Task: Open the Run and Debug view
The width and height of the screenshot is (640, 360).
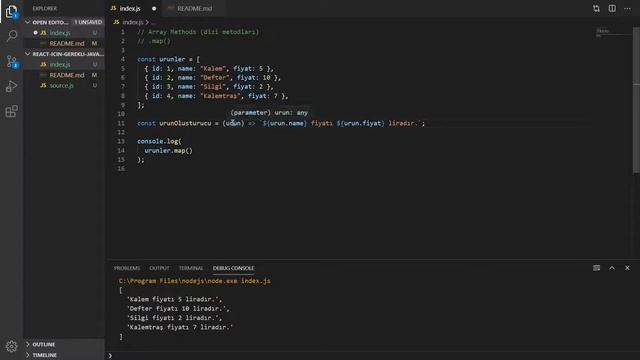Action: [x=11, y=86]
